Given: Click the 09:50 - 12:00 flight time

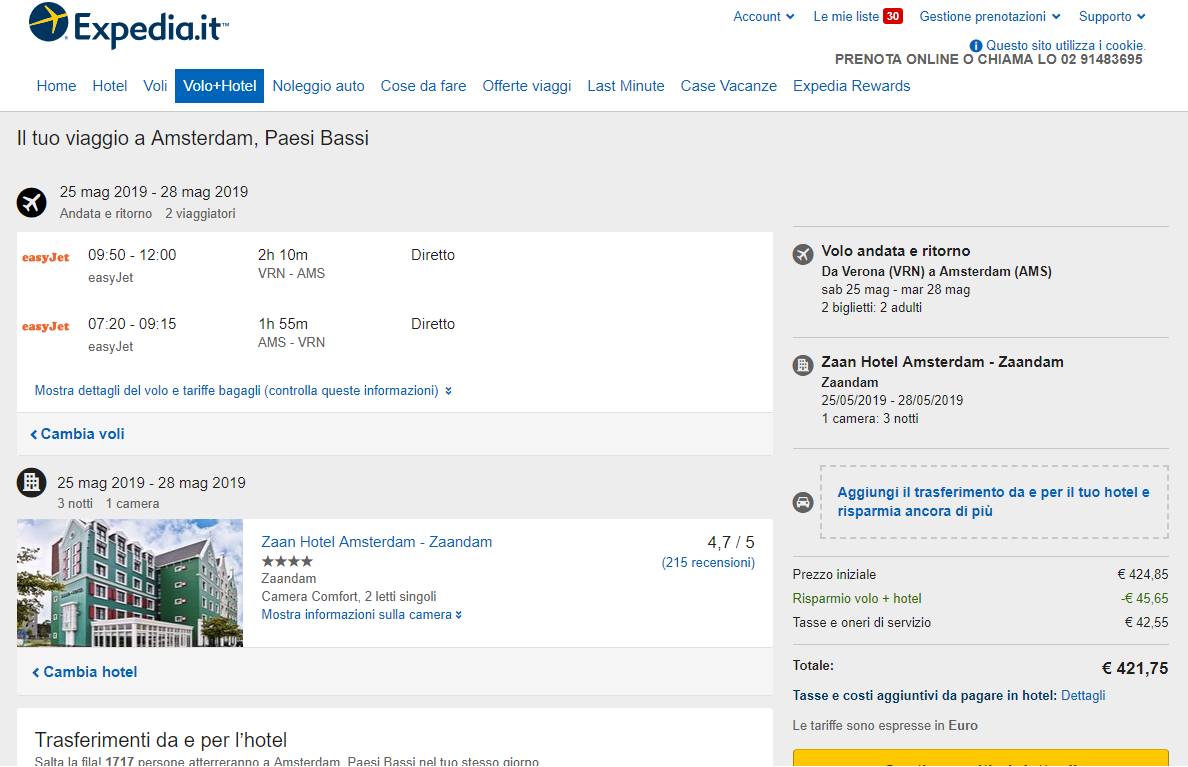Looking at the screenshot, I should pyautogui.click(x=132, y=255).
